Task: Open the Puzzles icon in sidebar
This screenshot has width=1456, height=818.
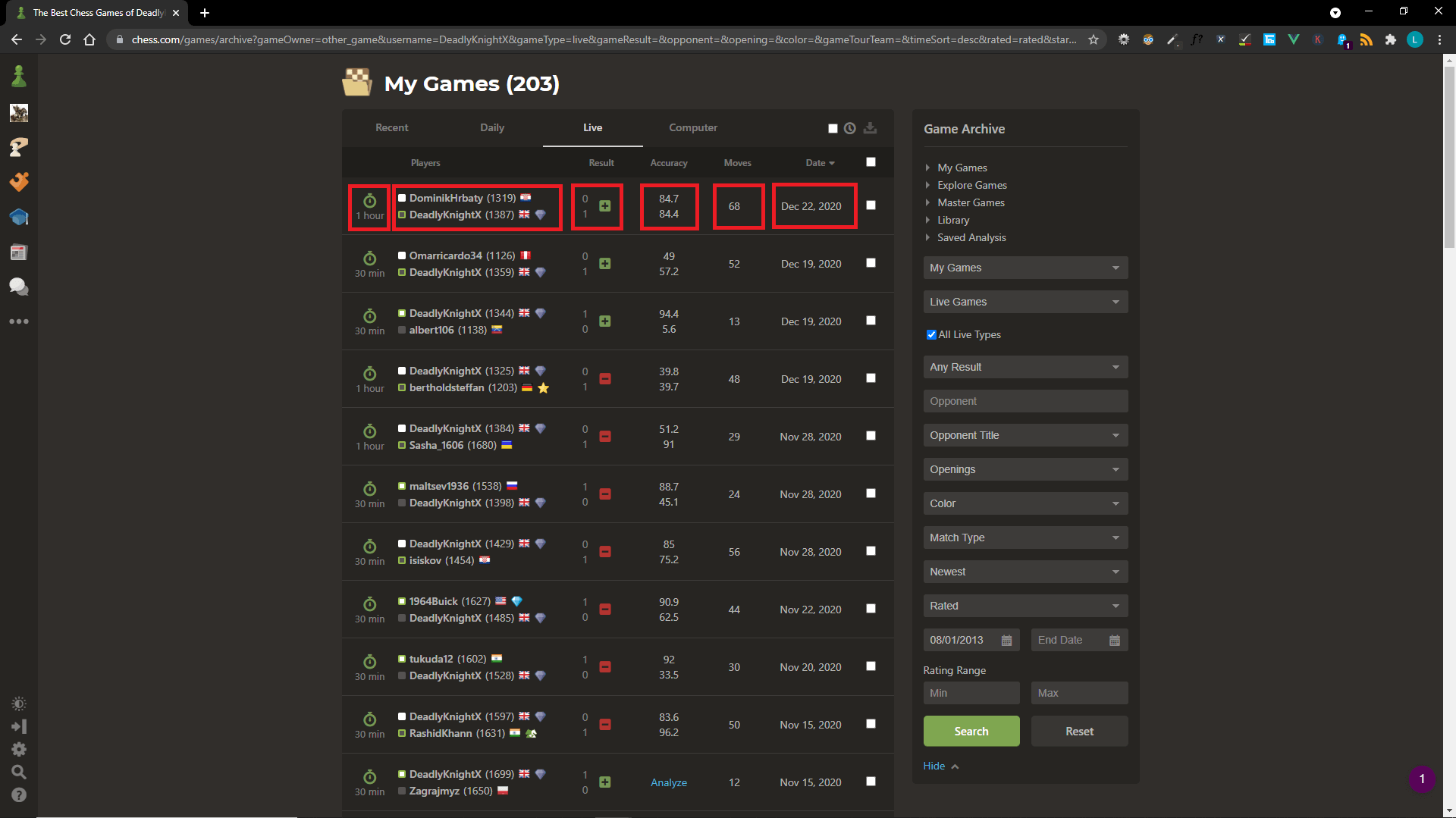Action: 19,182
